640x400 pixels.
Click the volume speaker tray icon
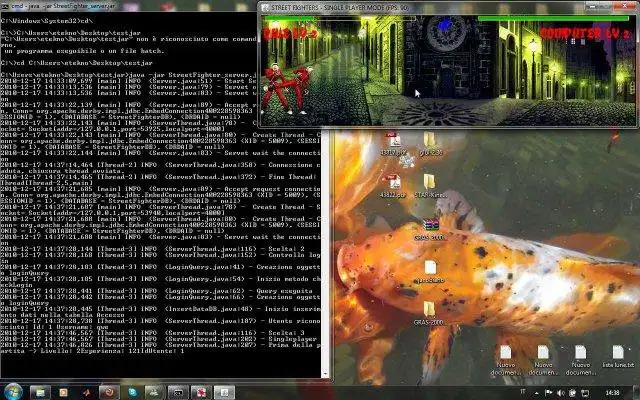(560, 393)
